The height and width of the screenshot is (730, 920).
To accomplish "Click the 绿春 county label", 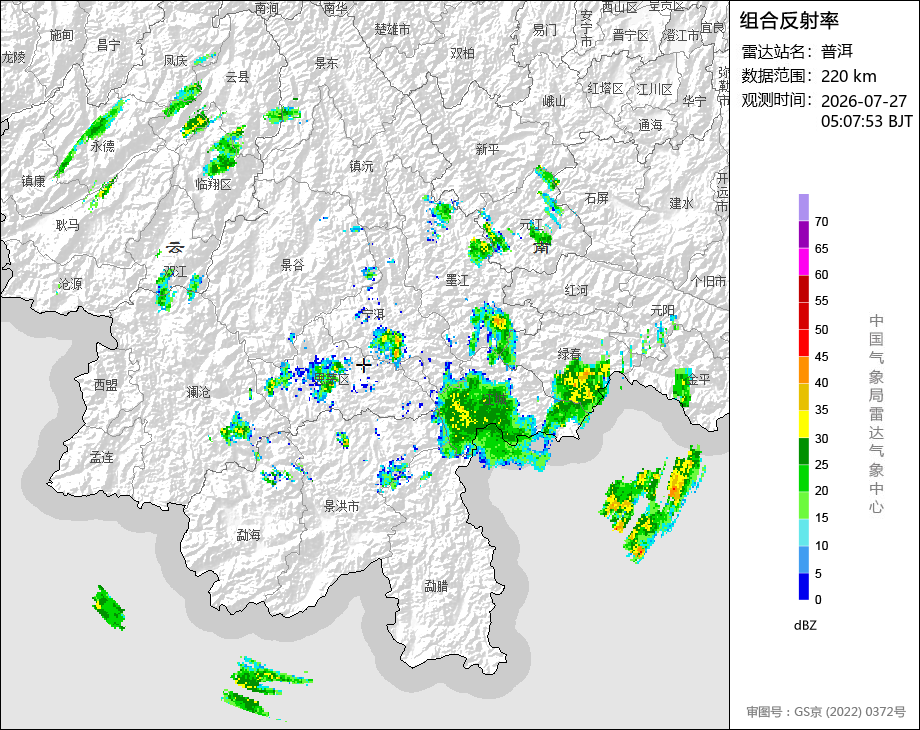I will (569, 354).
